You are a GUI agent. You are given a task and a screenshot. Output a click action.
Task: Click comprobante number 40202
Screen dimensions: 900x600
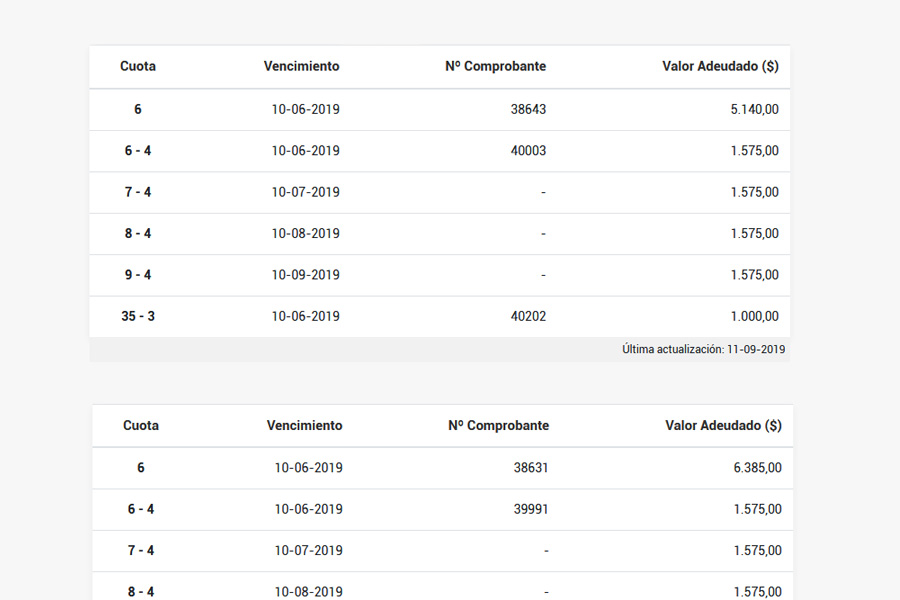coord(528,316)
